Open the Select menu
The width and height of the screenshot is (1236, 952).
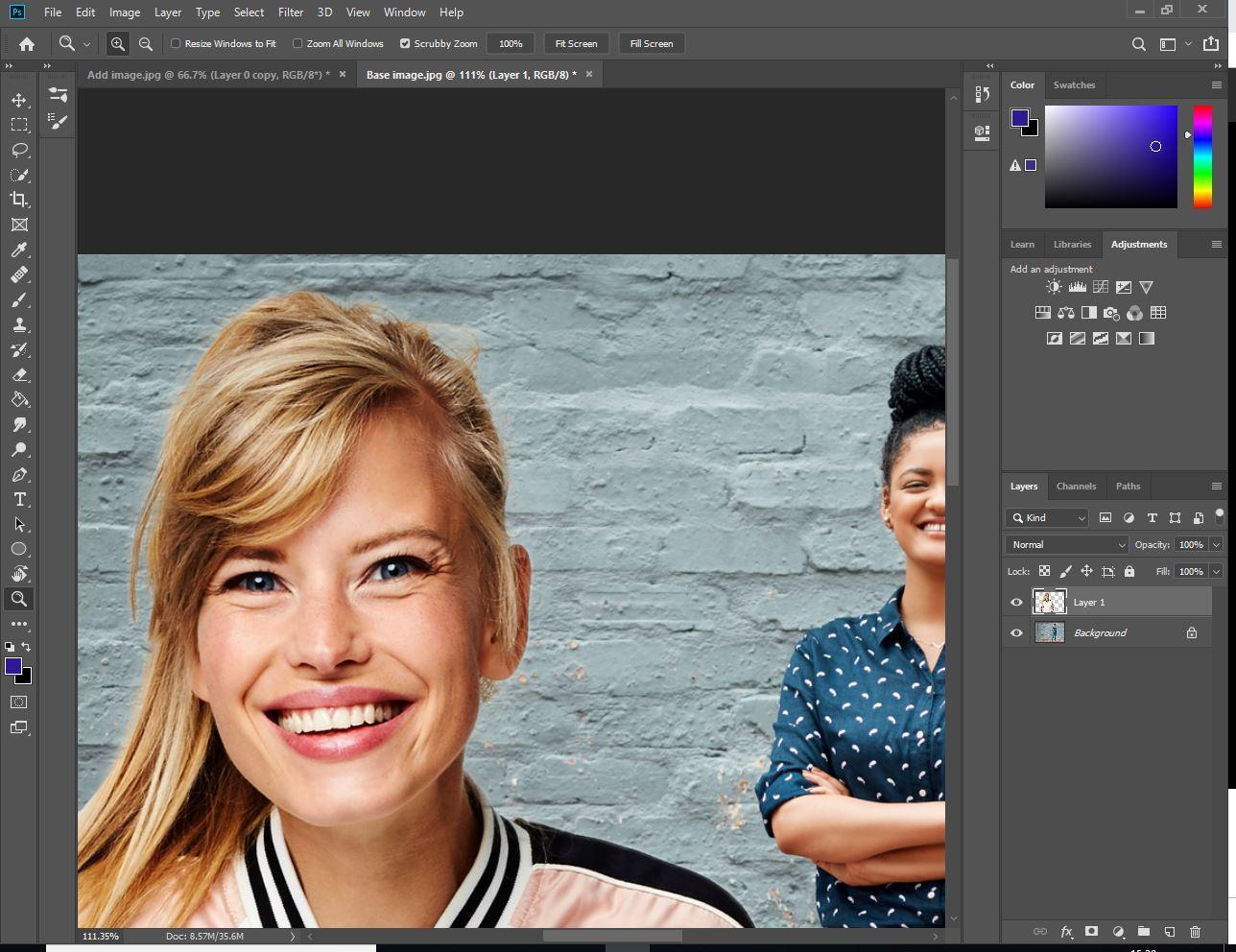point(249,12)
